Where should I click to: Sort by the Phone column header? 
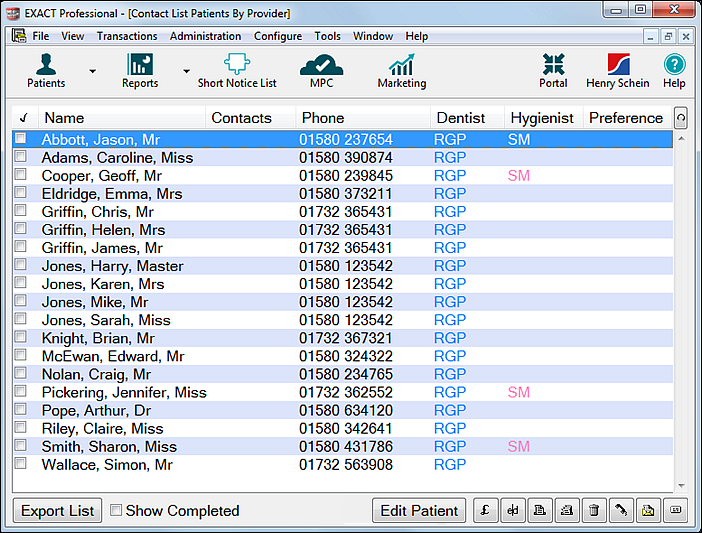363,118
